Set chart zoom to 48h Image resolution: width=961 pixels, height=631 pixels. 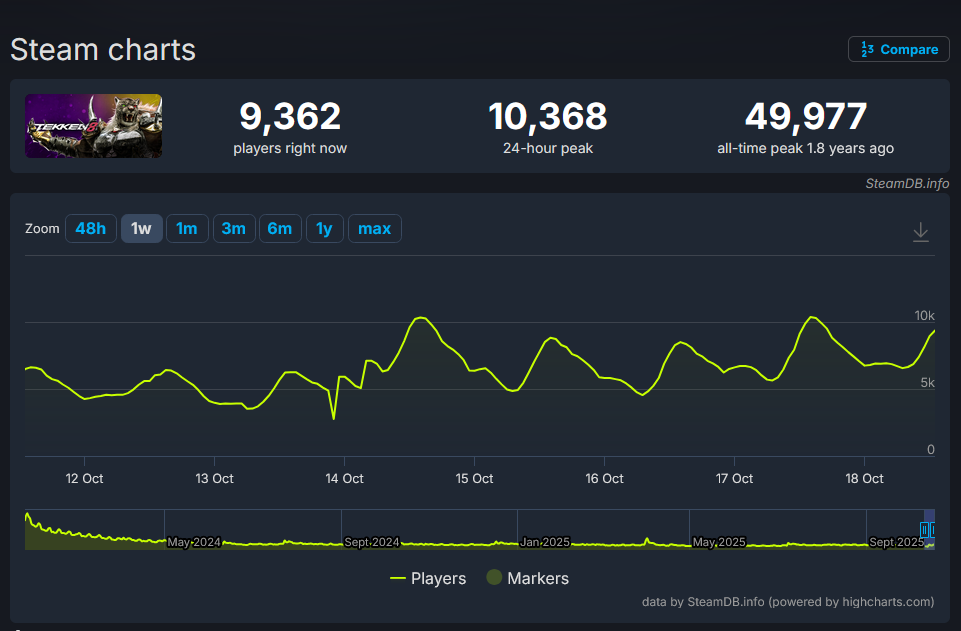(91, 229)
